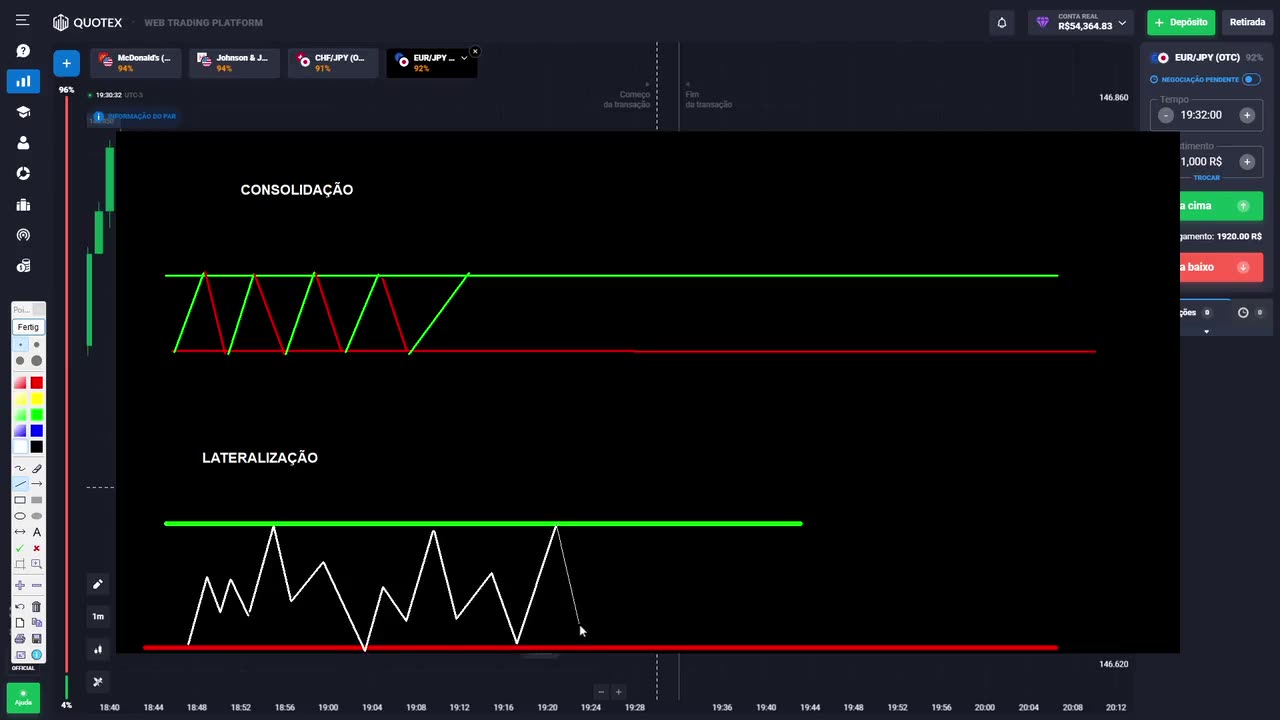Select the smallest pen size dot

(x=20, y=344)
